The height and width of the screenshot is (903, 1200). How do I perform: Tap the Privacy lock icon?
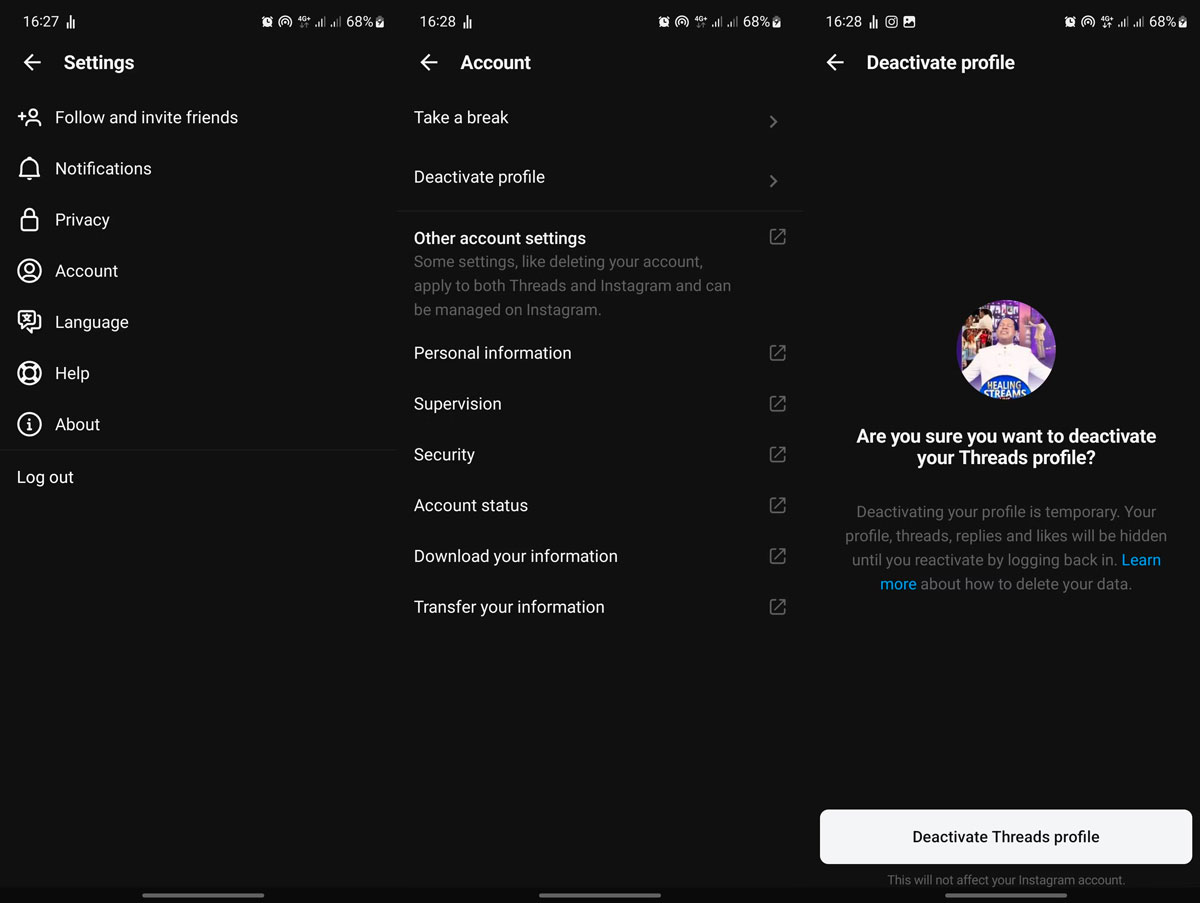pyautogui.click(x=30, y=220)
